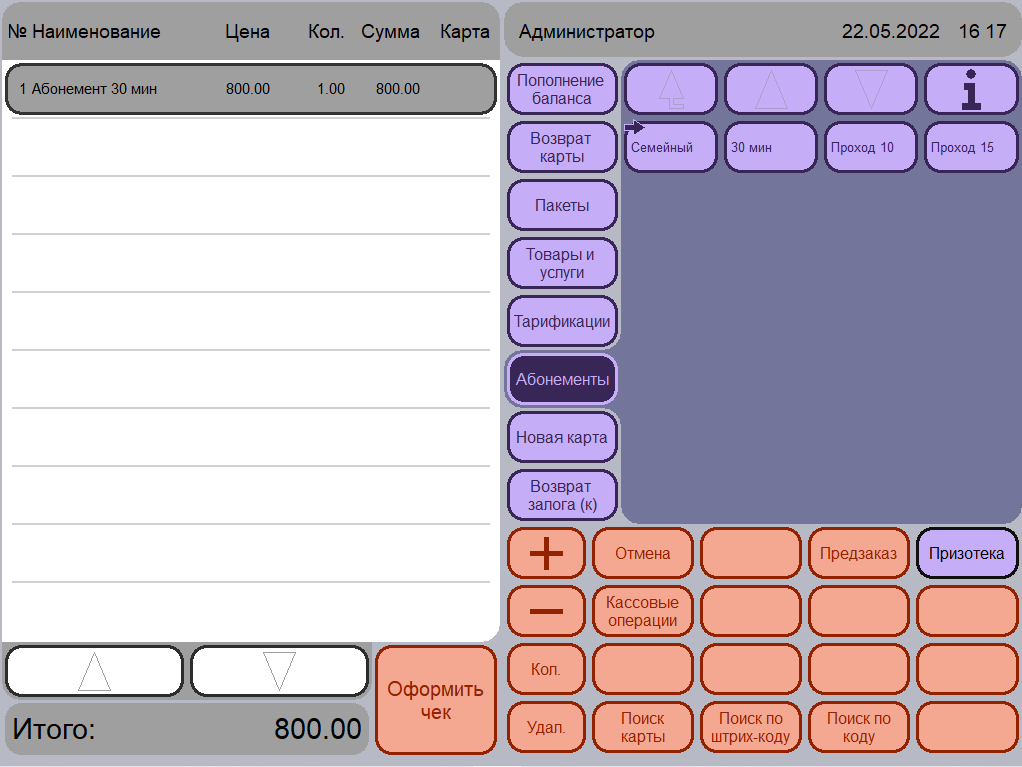Click the Отмена button

(643, 553)
